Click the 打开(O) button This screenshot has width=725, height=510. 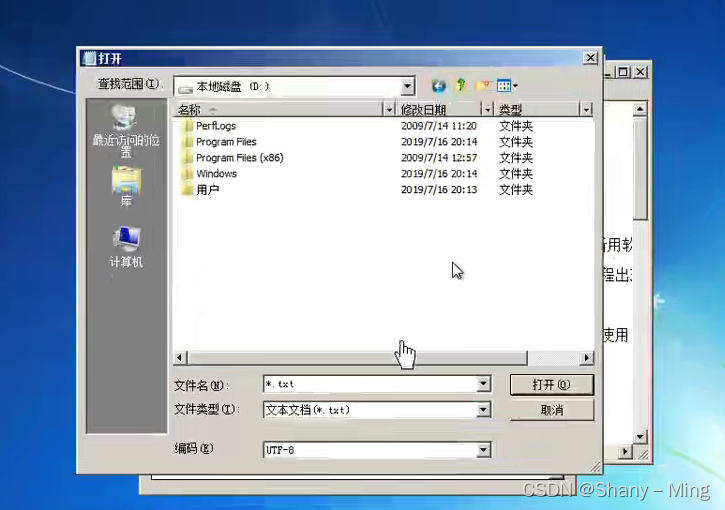(552, 385)
